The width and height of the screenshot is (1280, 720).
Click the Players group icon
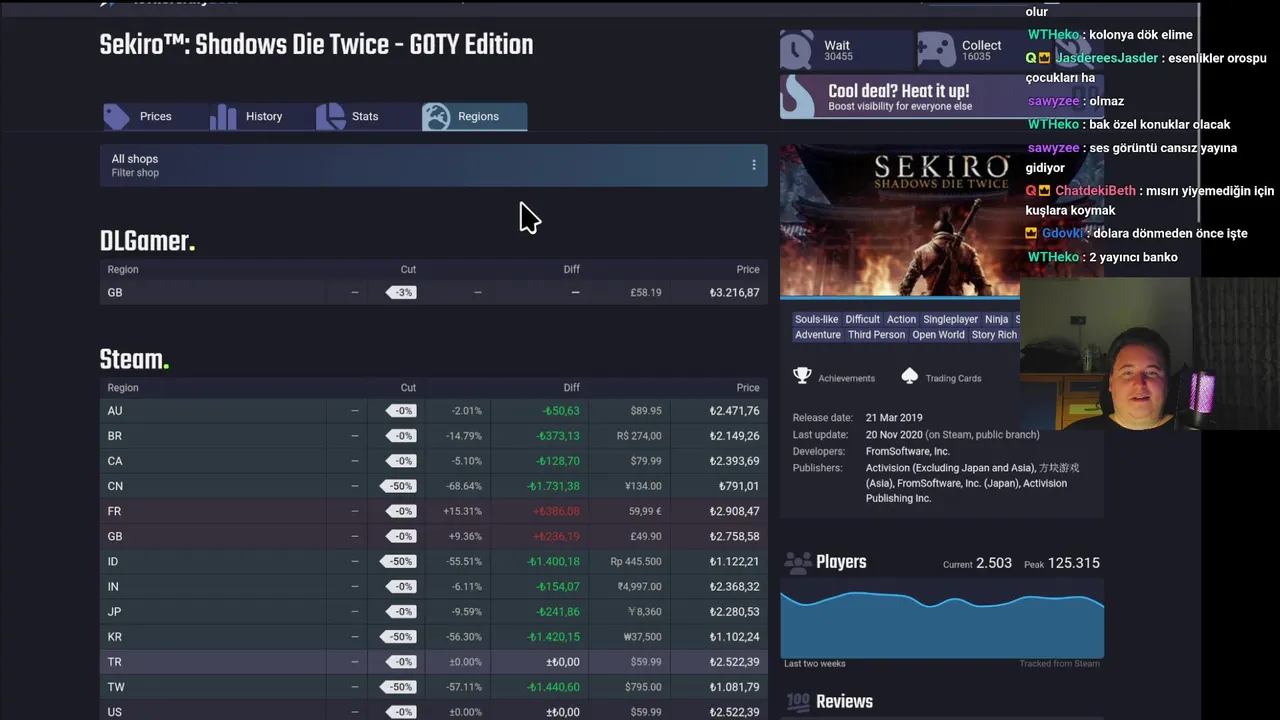coord(798,562)
